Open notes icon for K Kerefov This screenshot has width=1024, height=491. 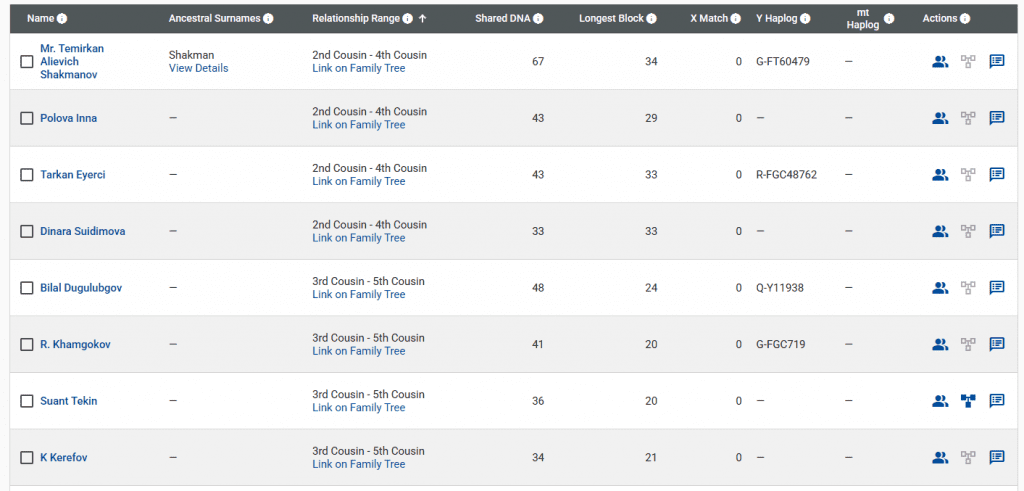pos(997,458)
